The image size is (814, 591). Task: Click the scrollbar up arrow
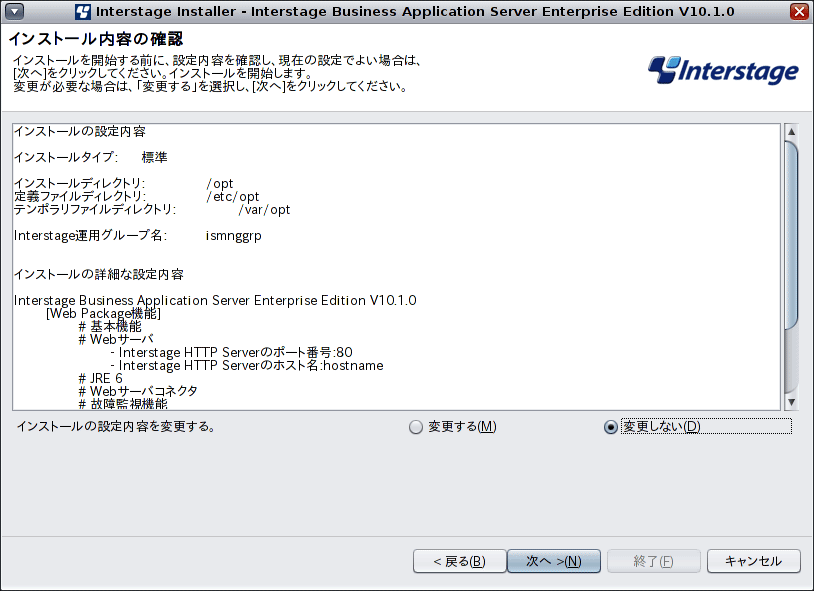(x=791, y=131)
